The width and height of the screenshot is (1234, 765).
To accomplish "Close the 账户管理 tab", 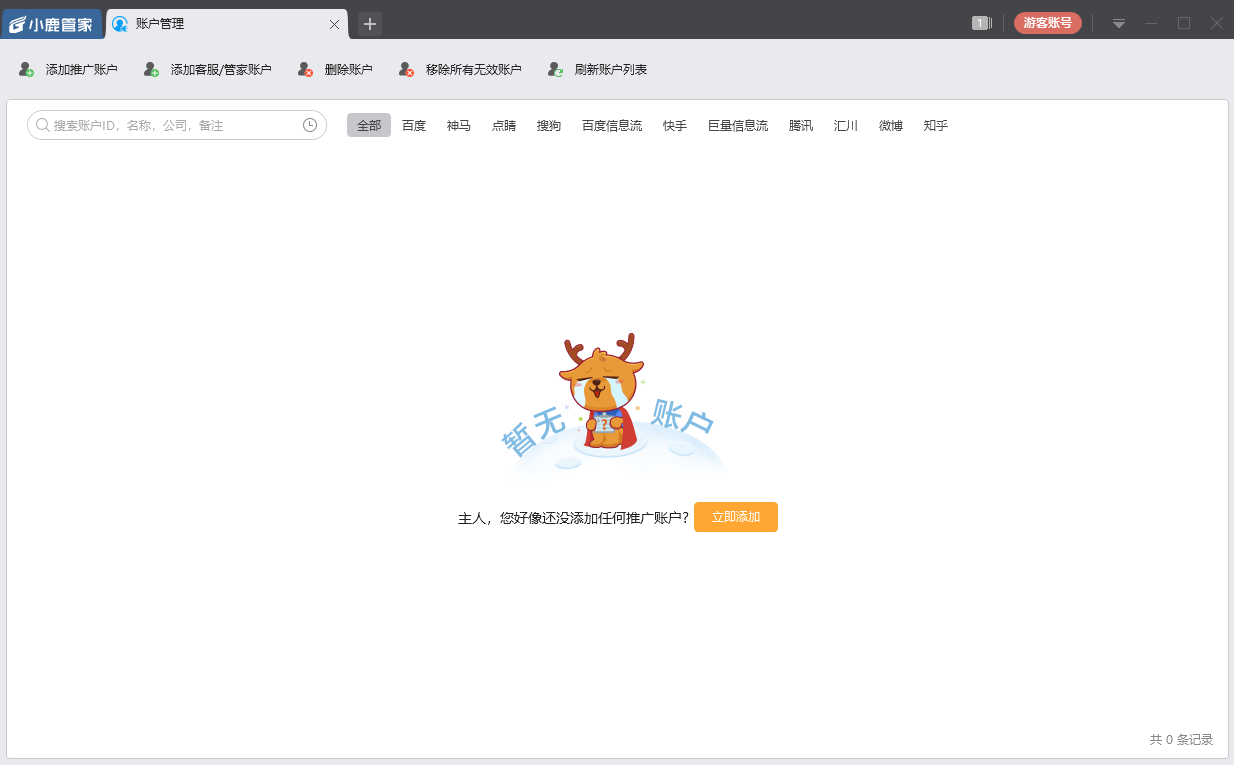I will pyautogui.click(x=335, y=23).
